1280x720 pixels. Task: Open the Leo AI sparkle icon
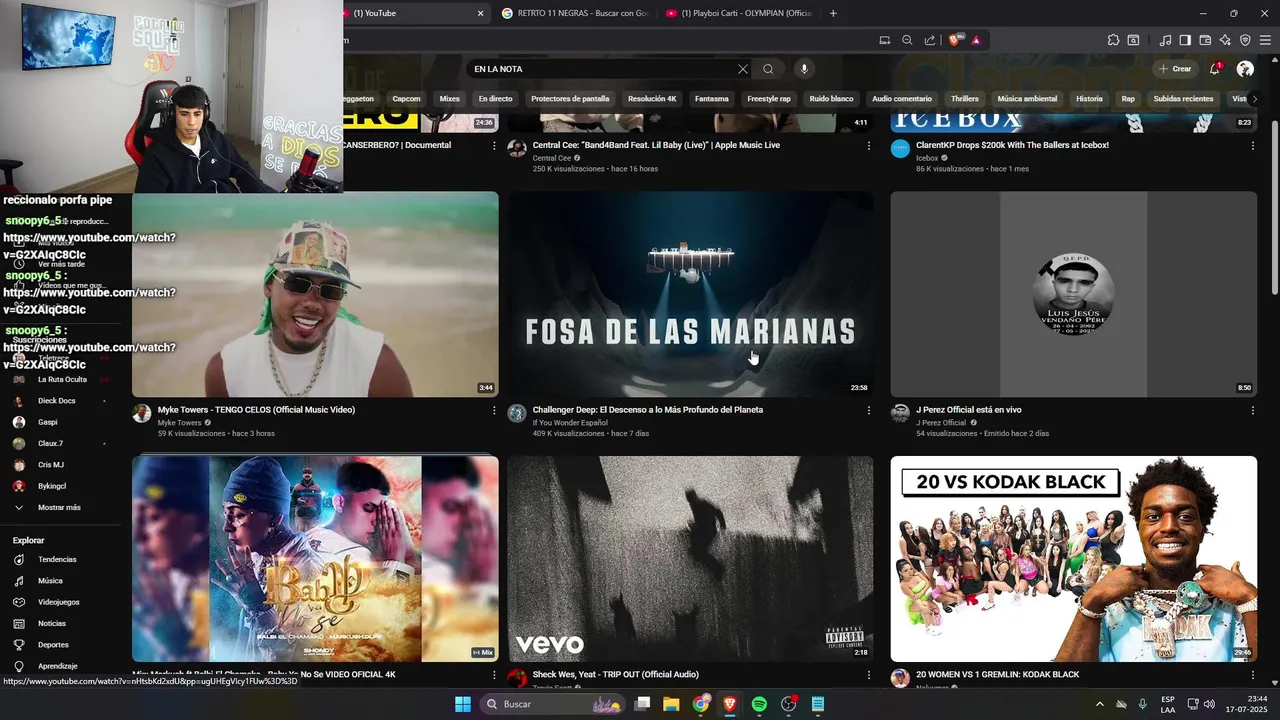[1225, 40]
